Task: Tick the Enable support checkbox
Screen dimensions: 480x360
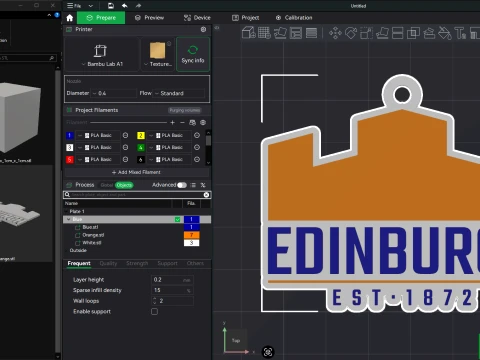Action: [154, 312]
